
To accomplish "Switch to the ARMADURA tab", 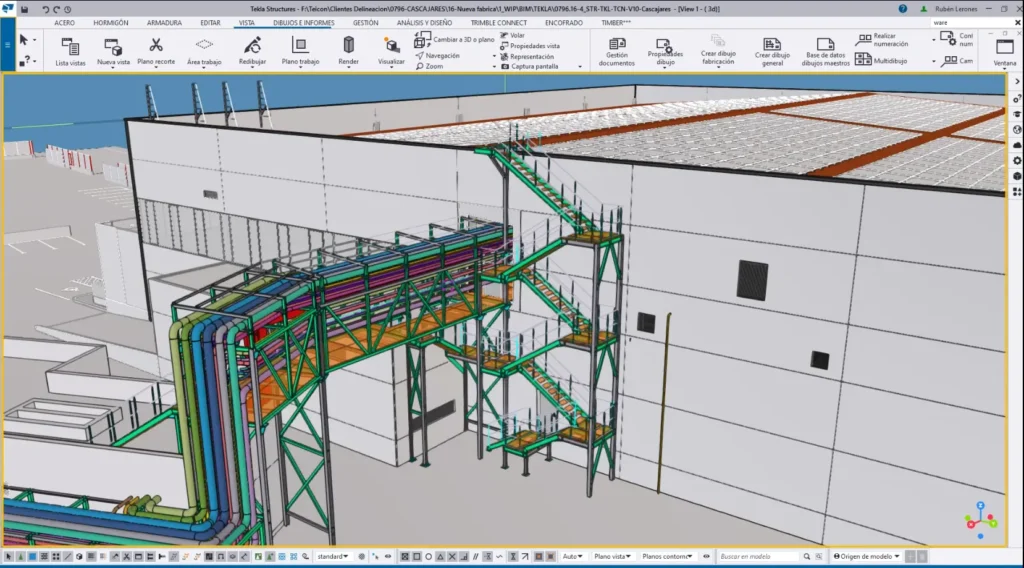I will tap(164, 23).
